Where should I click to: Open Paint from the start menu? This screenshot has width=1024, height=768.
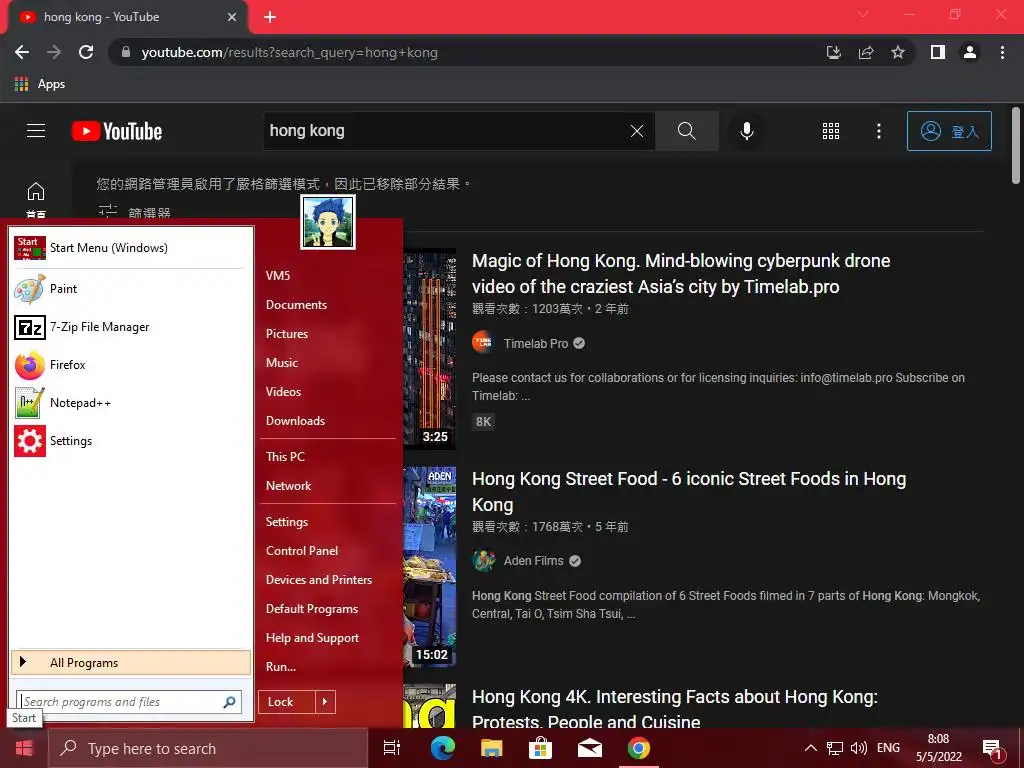click(131, 289)
